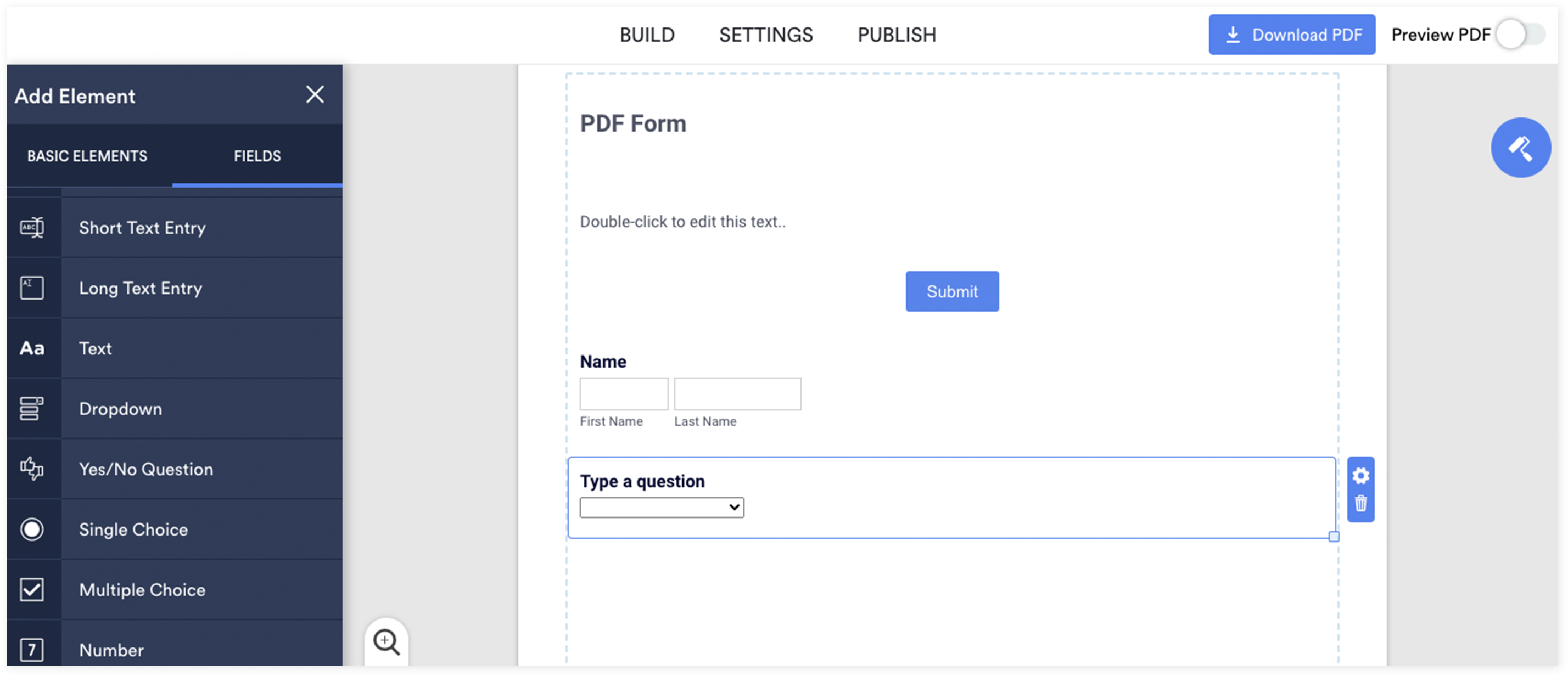
Task: Click the zoom magnifier icon
Action: coord(386,642)
